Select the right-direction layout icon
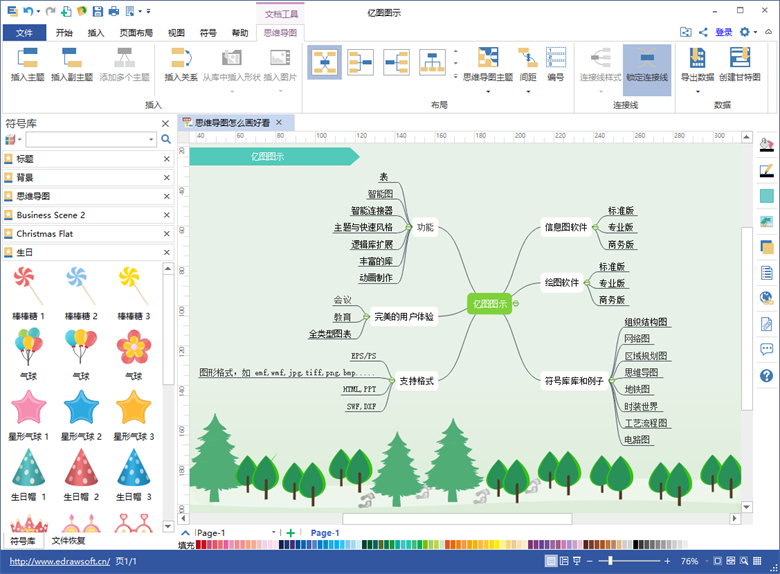This screenshot has width=780, height=574. [x=360, y=62]
